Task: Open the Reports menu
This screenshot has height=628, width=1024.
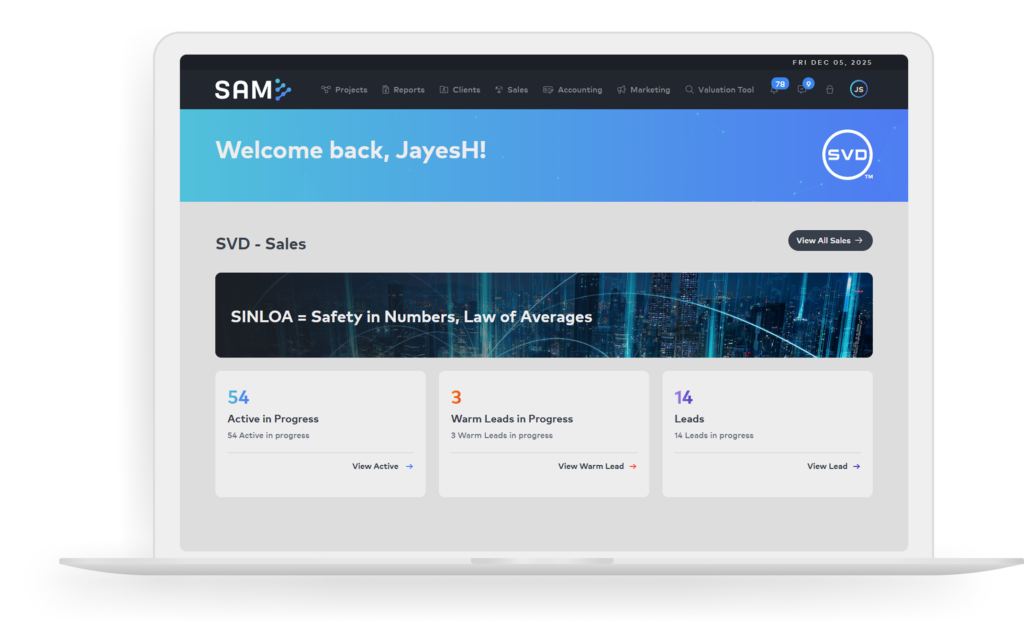Action: pos(403,89)
